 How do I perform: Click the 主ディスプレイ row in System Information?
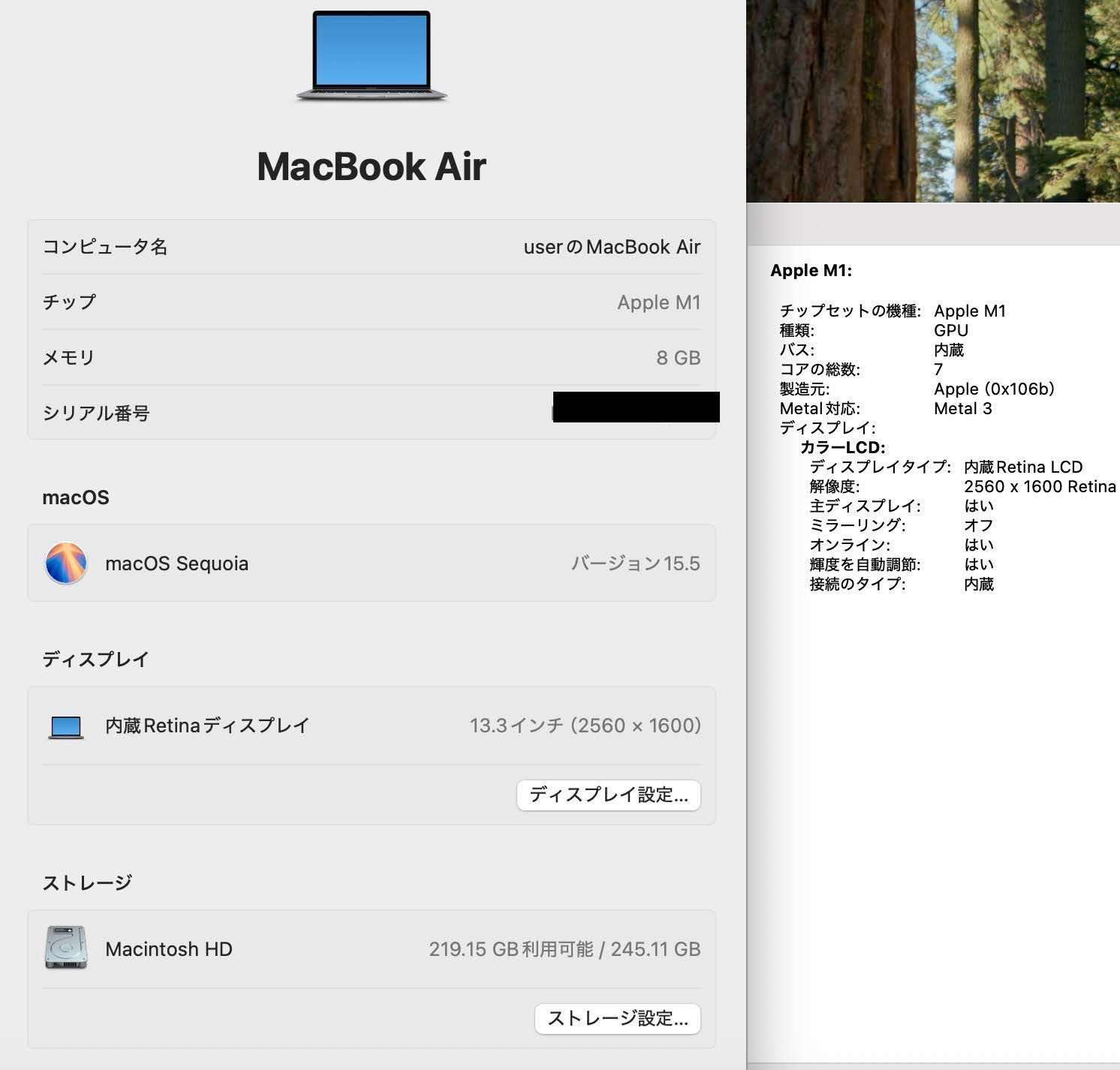coord(902,506)
